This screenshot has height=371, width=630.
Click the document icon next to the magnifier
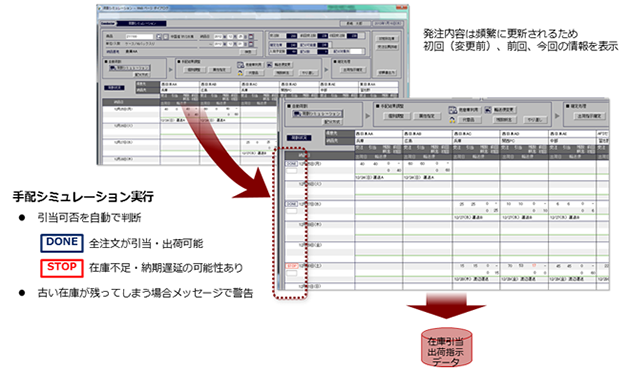(165, 37)
